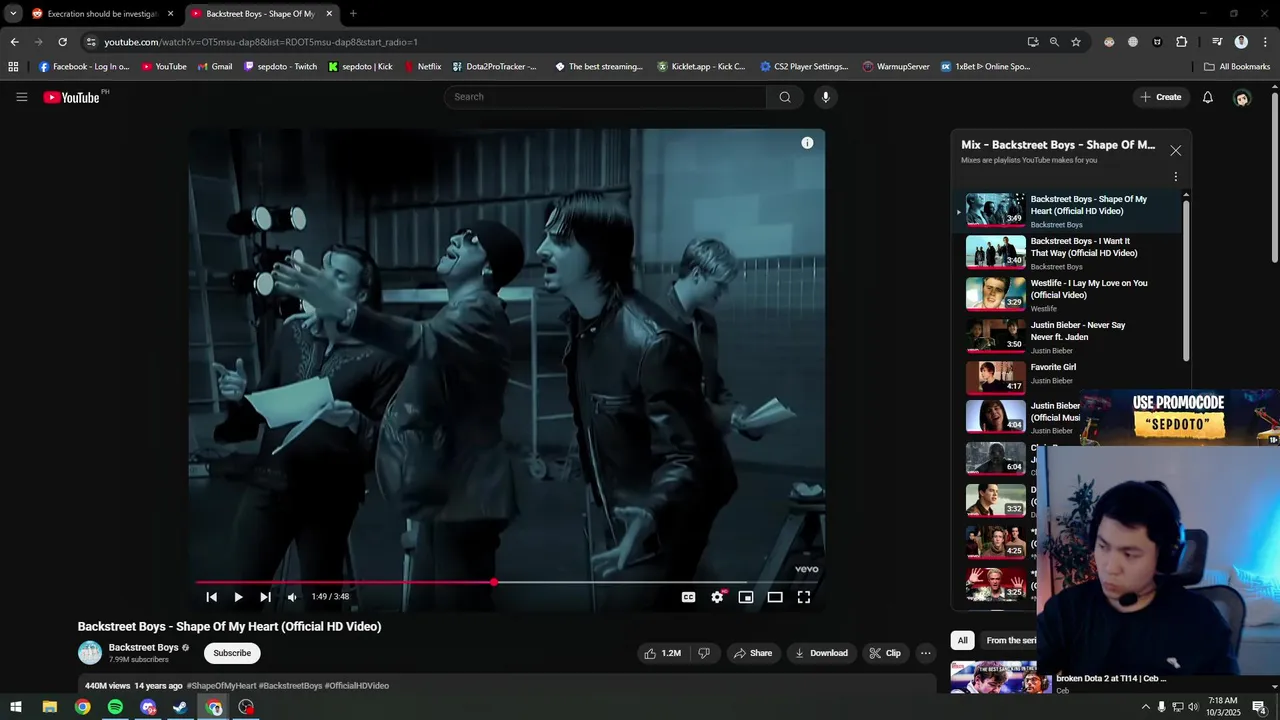1280x720 pixels.
Task: Go back in browser history
Action: 14,42
